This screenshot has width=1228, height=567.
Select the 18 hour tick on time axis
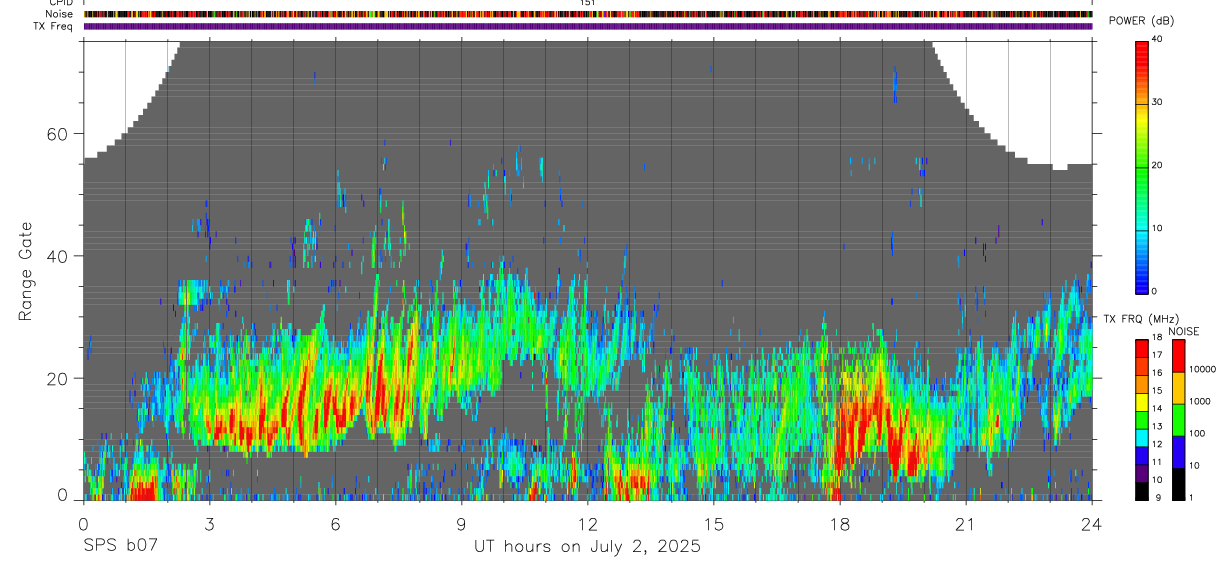[x=840, y=522]
